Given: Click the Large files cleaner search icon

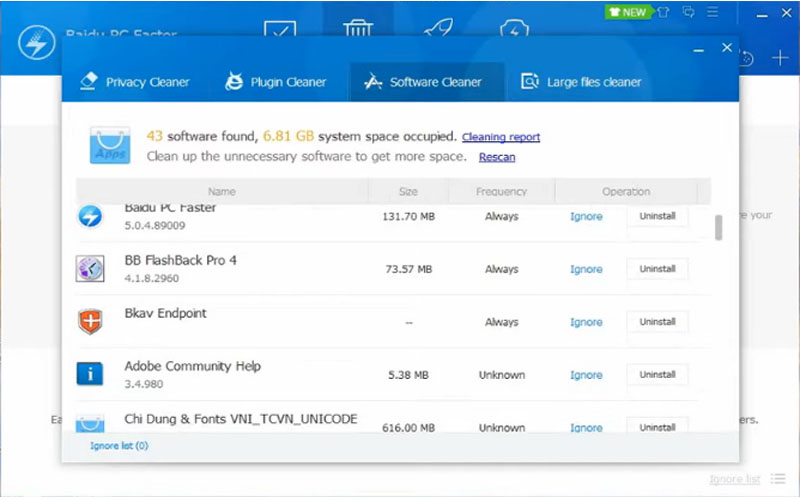Looking at the screenshot, I should coord(530,82).
